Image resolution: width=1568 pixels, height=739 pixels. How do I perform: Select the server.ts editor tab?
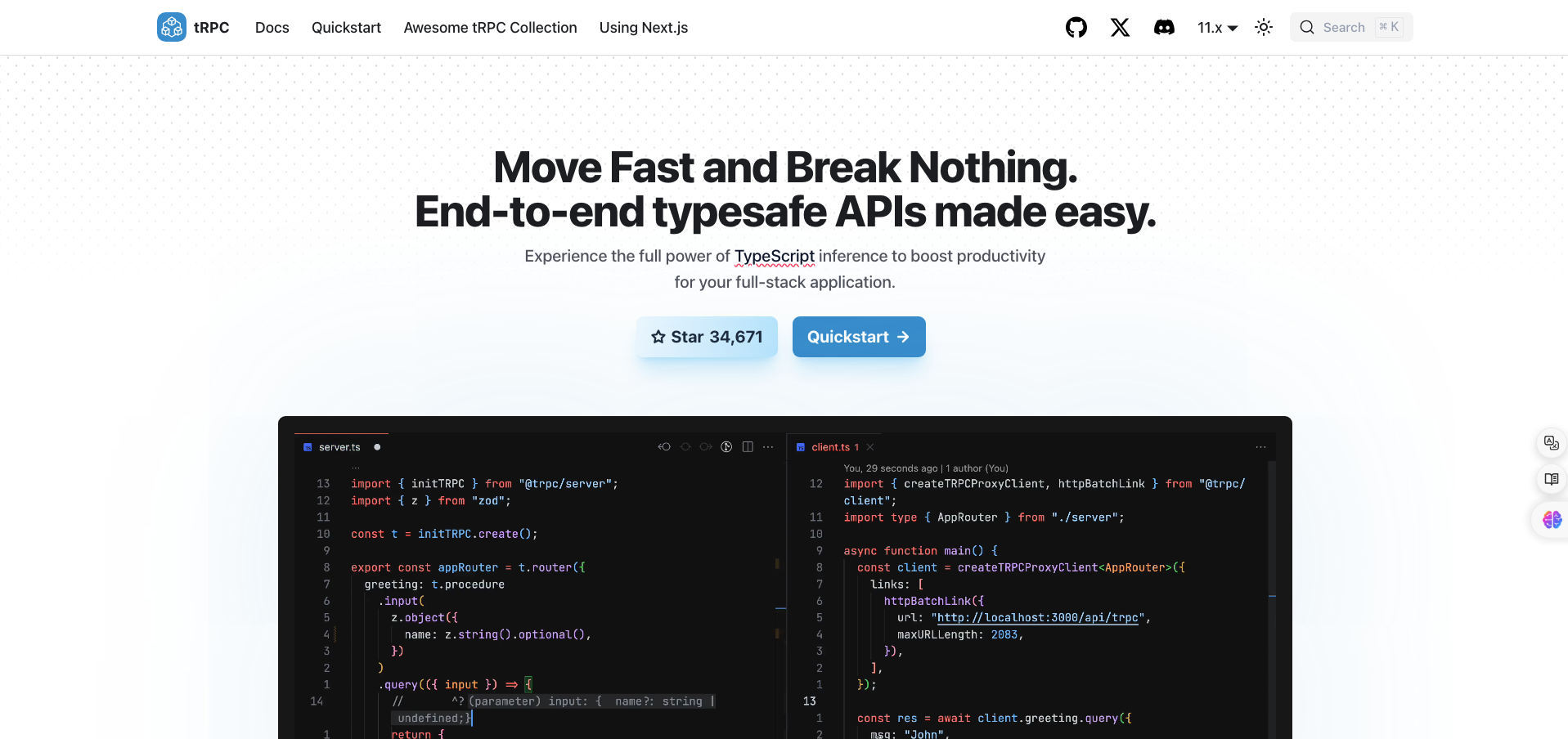pos(340,447)
